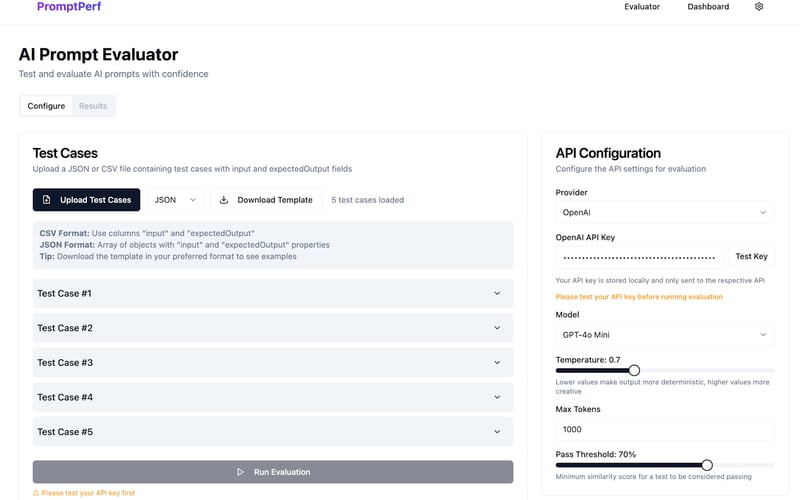The image size is (800, 500).
Task: Click the Max Tokens input field
Action: (x=665, y=430)
